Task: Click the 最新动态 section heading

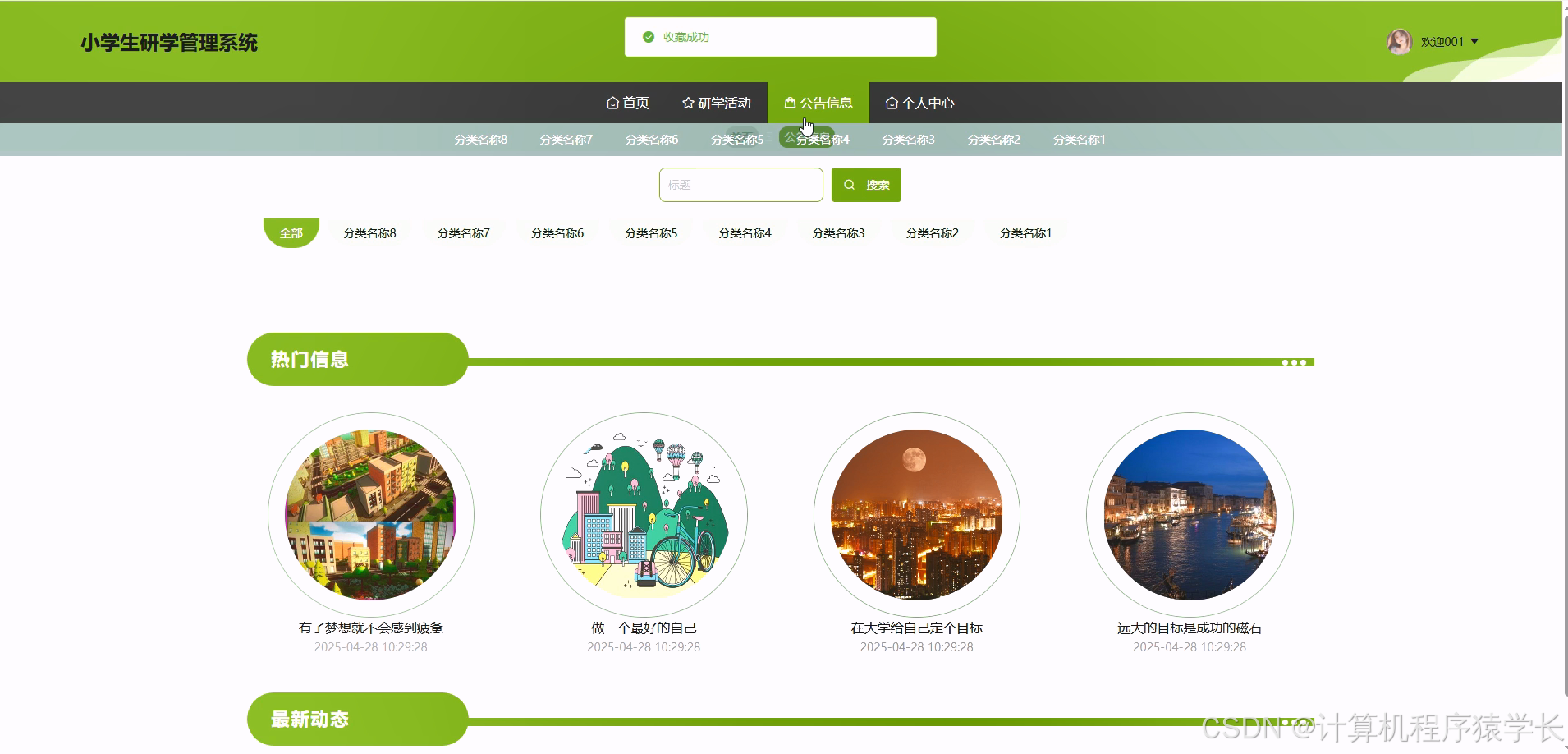Action: 309,719
